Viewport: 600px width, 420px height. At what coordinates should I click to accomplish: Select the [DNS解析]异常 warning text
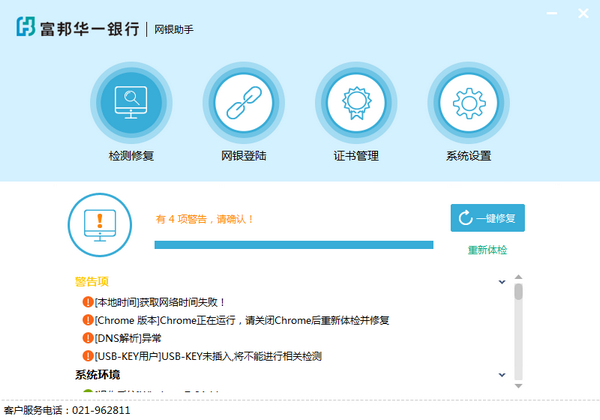128,338
